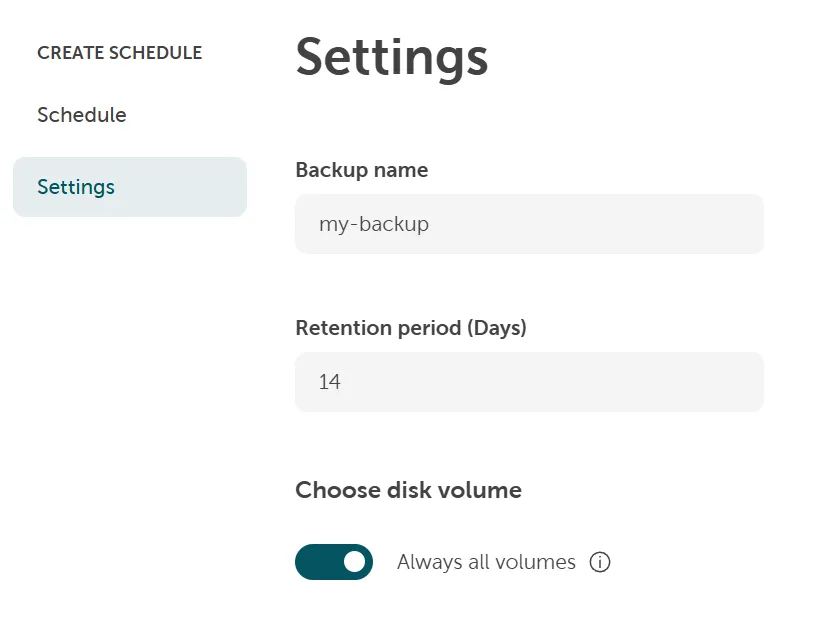Click the Schedule sidebar entry
This screenshot has height=617, width=813.
pos(81,115)
